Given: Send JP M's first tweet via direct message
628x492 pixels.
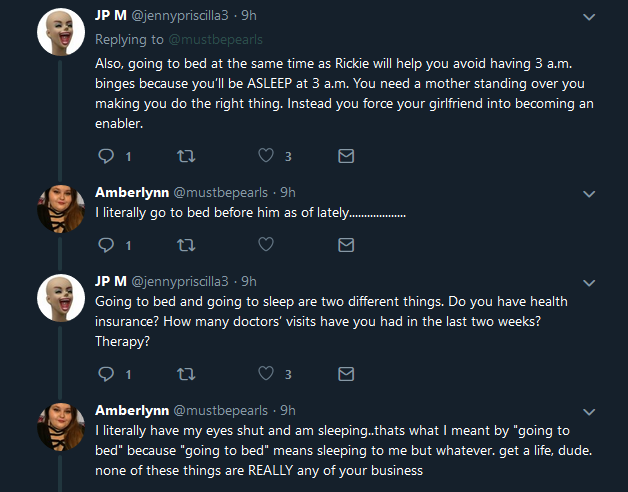Looking at the screenshot, I should click(346, 156).
